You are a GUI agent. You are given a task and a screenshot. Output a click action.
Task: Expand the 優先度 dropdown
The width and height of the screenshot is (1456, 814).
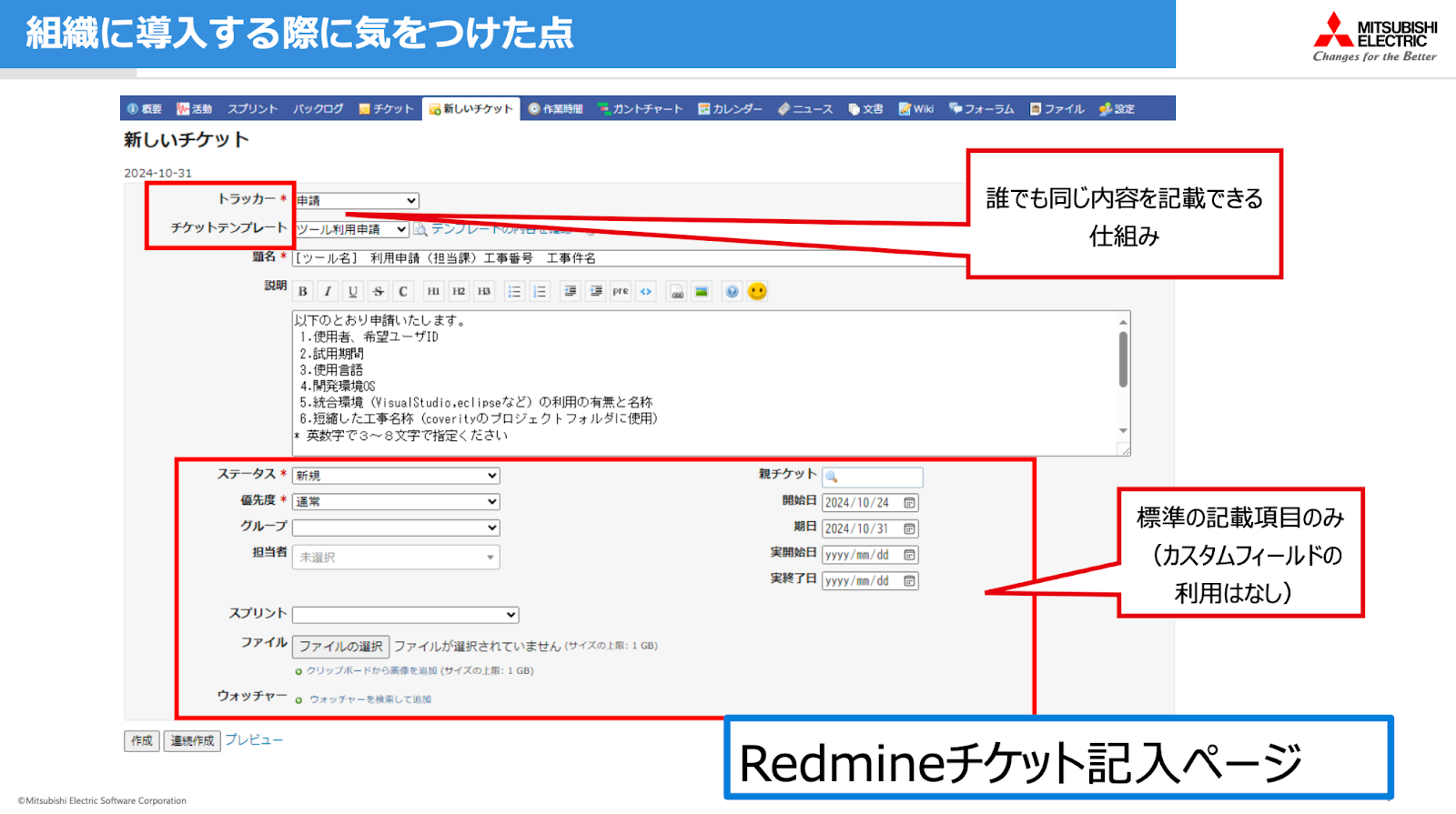coord(396,501)
